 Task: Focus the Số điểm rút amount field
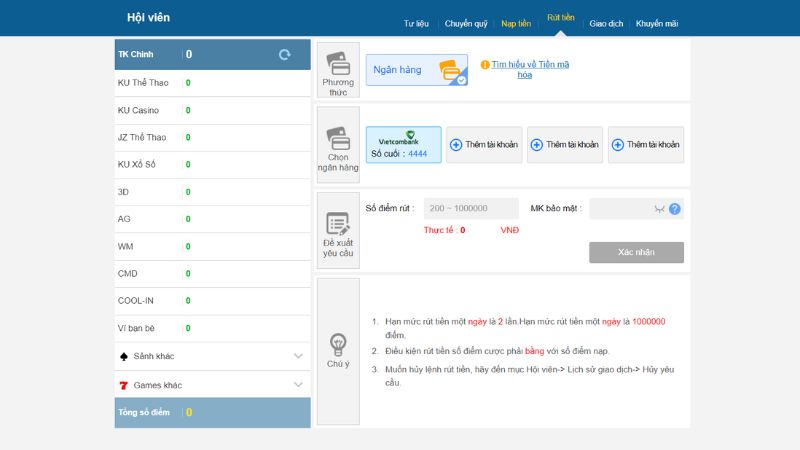coord(471,208)
